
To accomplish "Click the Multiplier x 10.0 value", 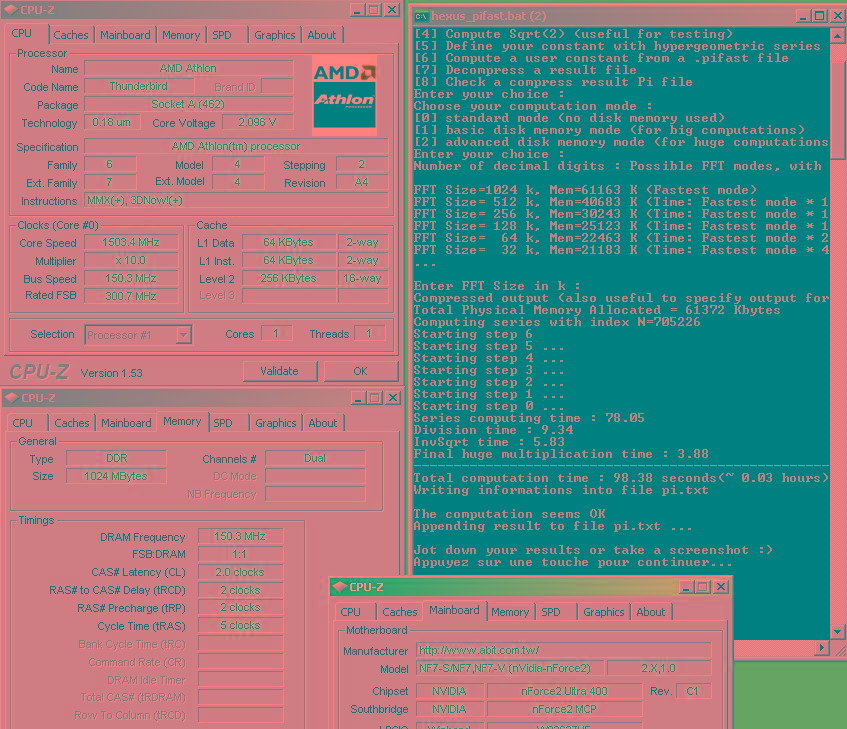I will [131, 261].
